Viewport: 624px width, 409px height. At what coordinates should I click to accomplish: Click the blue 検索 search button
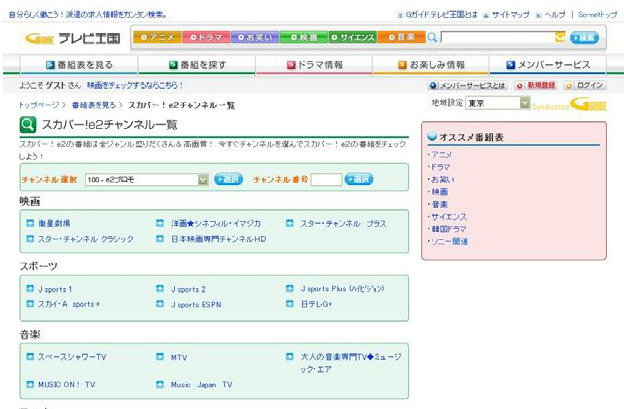click(x=584, y=38)
